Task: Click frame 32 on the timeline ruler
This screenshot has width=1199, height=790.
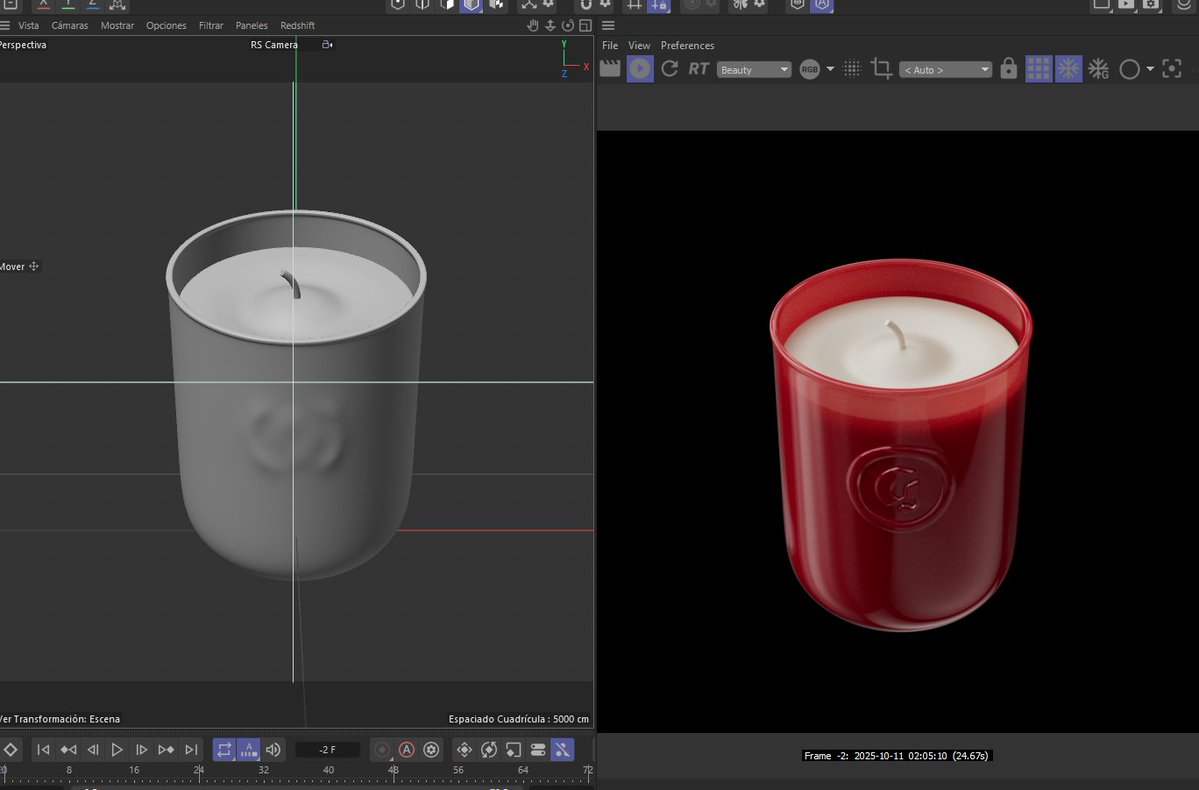Action: point(264,770)
